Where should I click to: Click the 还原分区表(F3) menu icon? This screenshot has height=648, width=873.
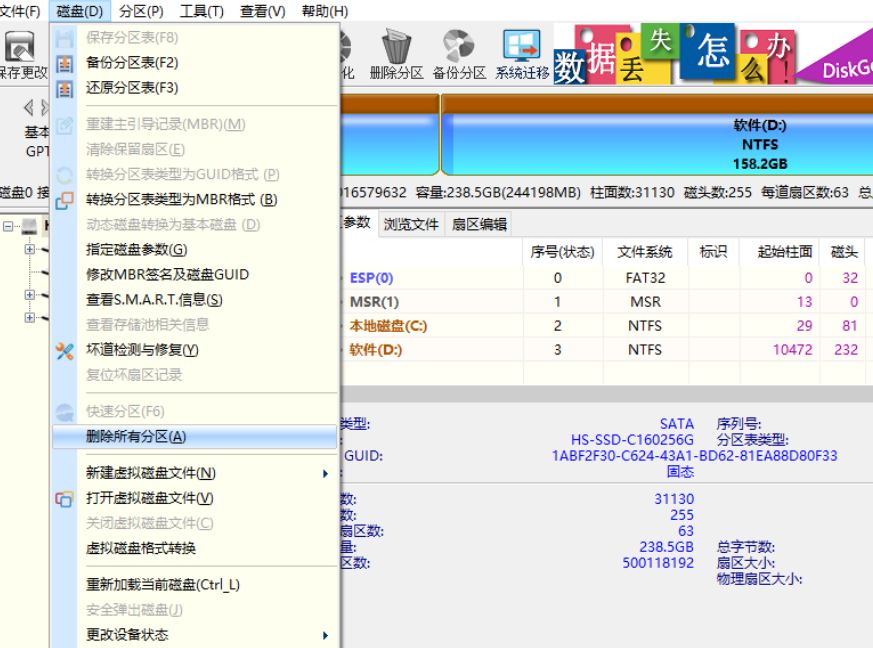click(65, 88)
